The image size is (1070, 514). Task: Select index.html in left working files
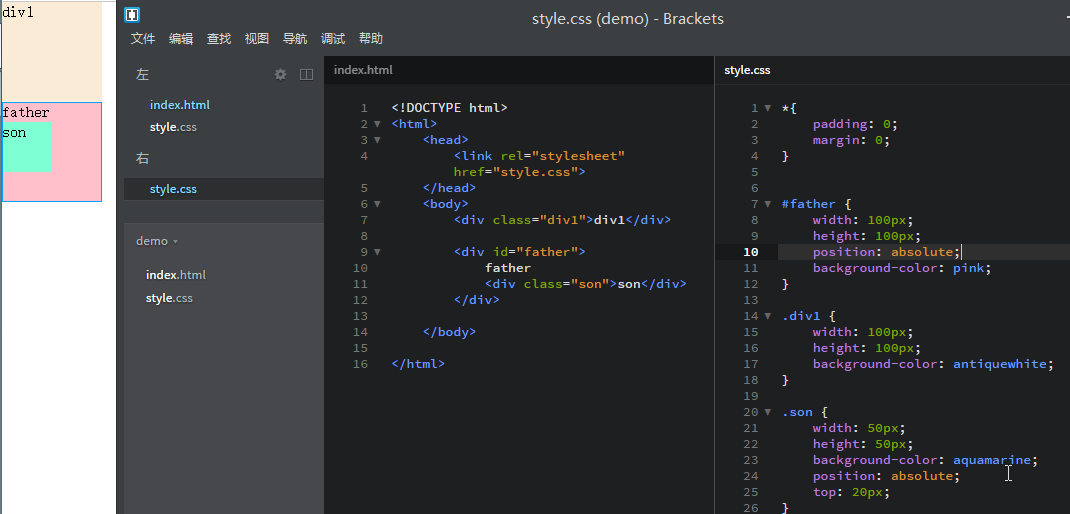point(179,105)
